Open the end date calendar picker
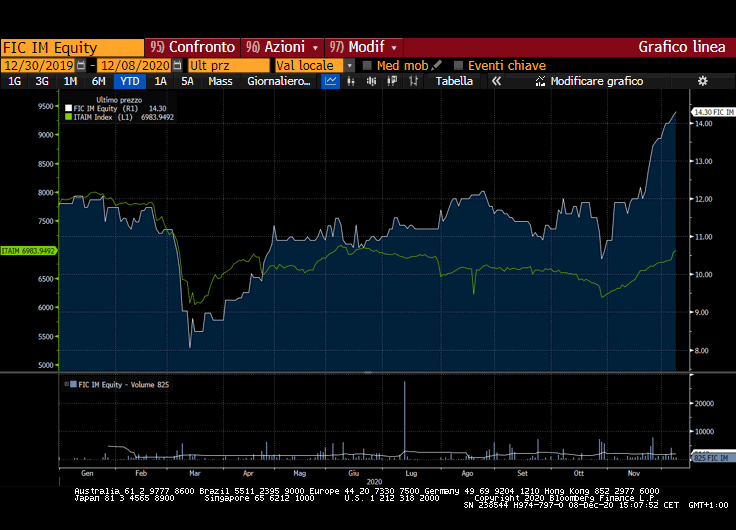This screenshot has width=736, height=530. [177, 65]
